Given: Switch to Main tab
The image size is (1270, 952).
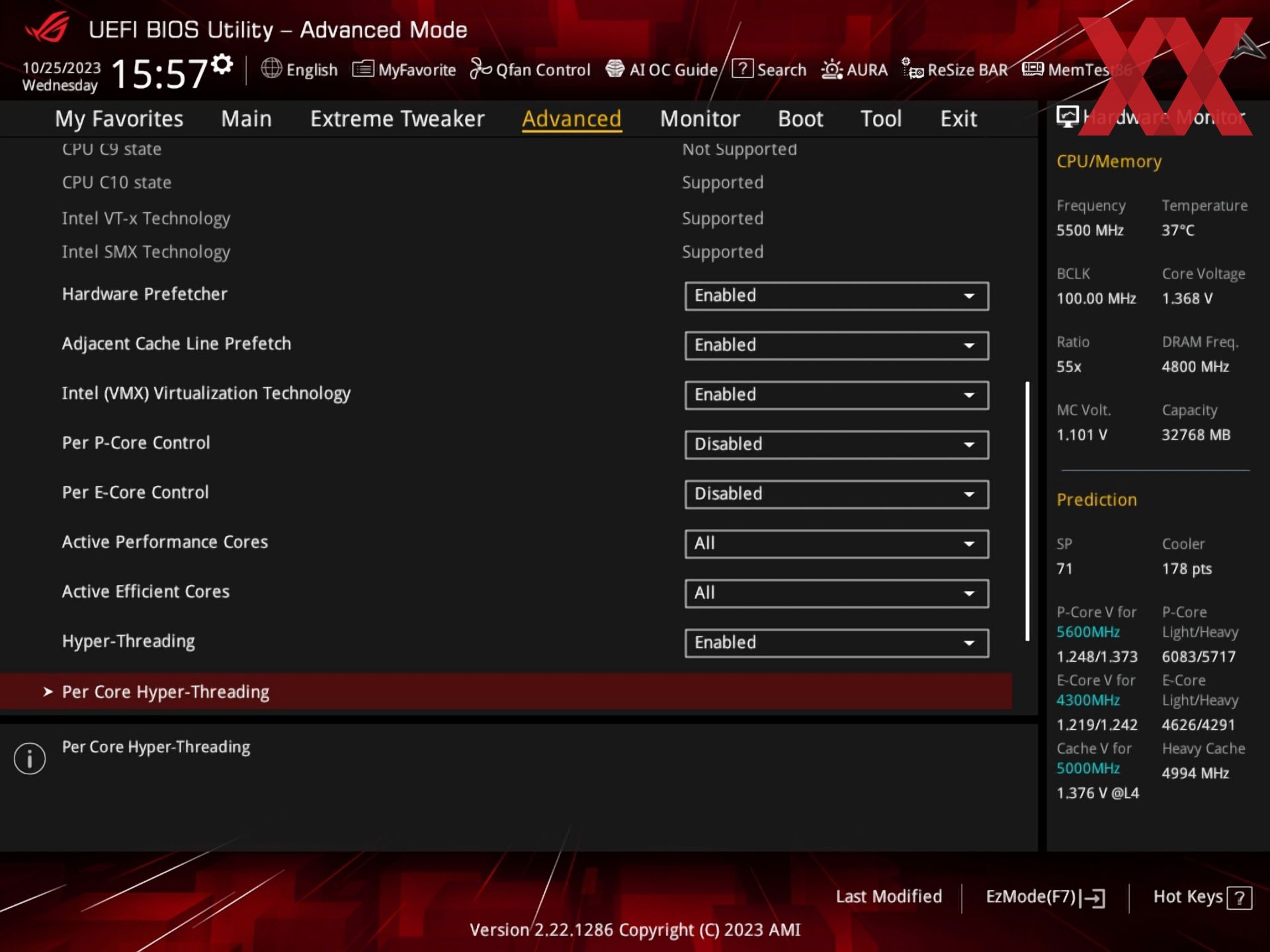Looking at the screenshot, I should pyautogui.click(x=246, y=118).
